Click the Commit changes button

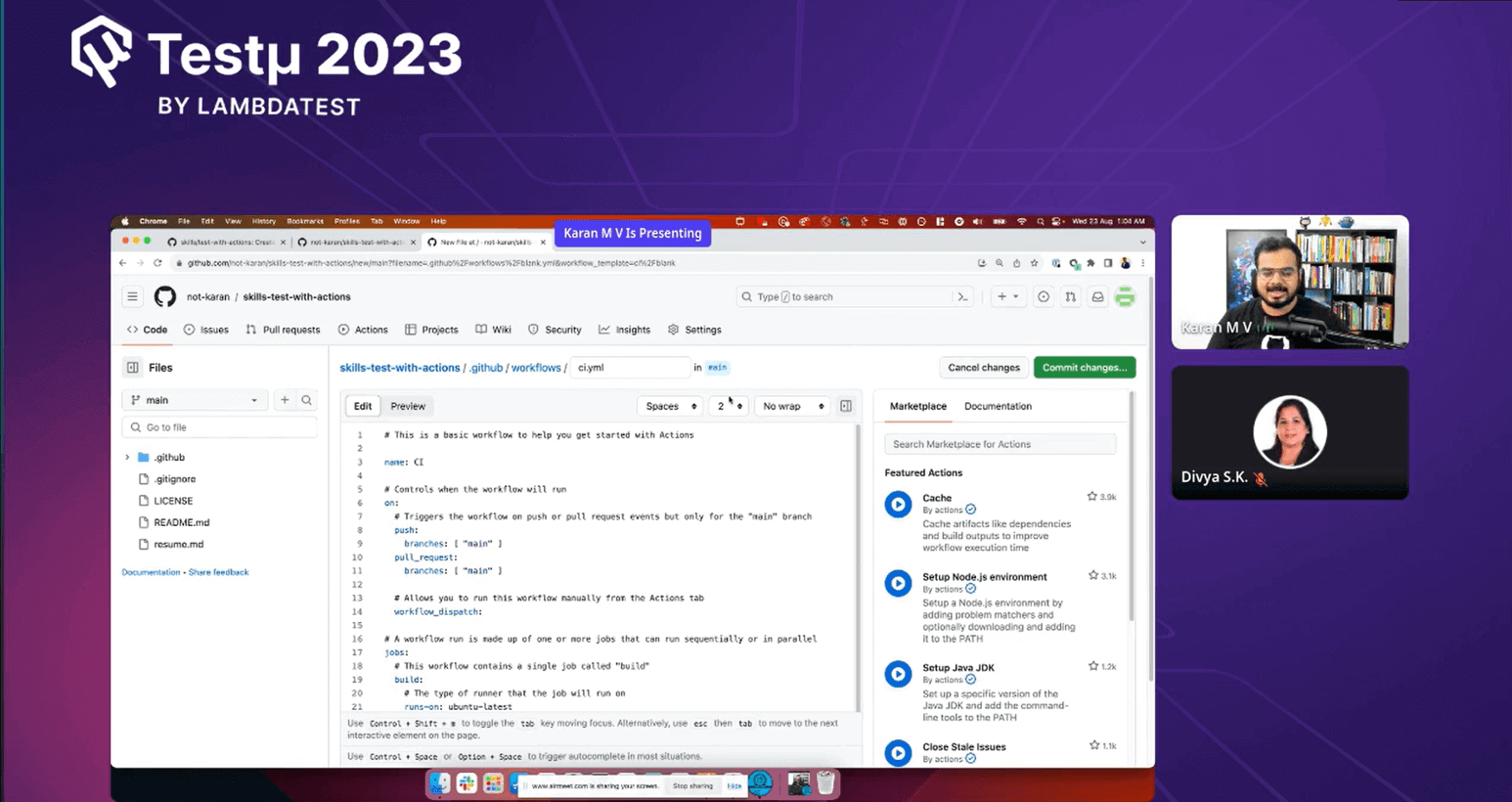[1084, 367]
